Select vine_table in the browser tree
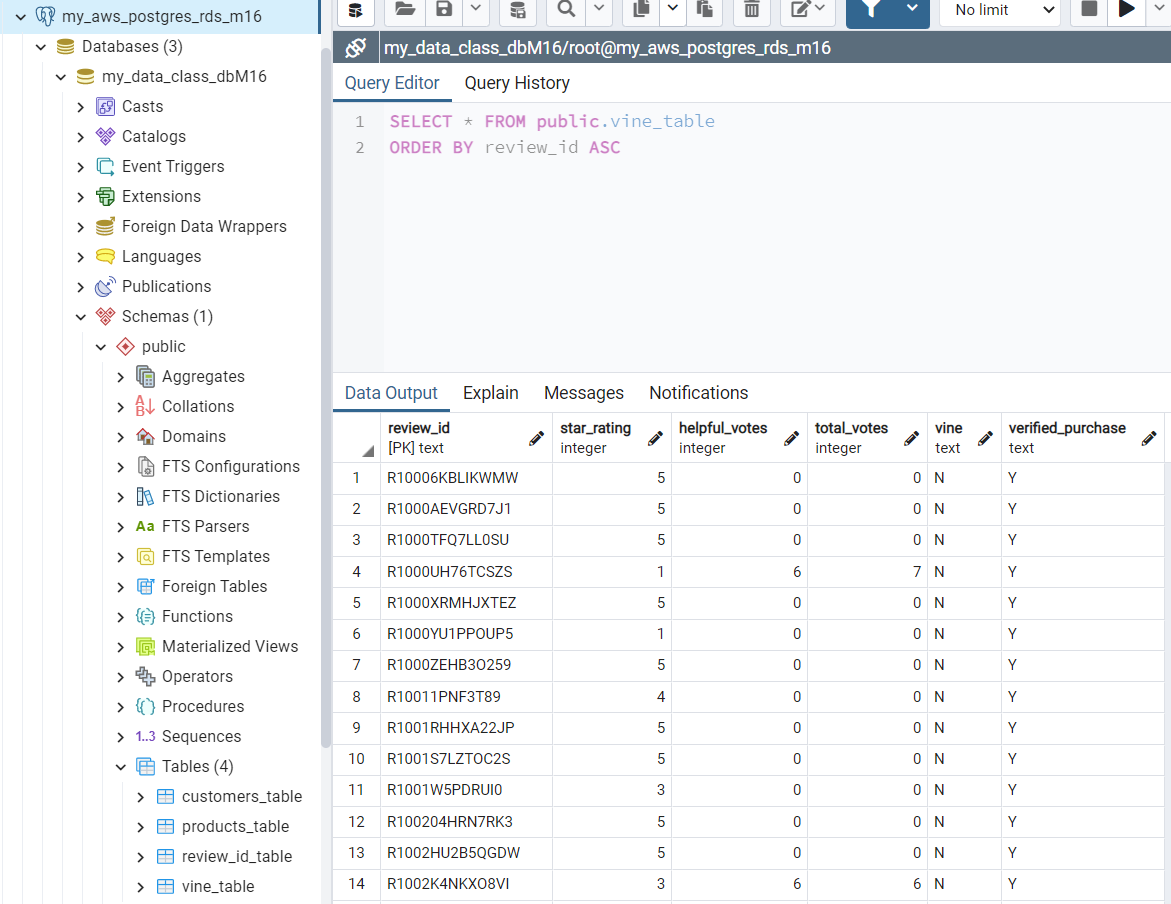 pyautogui.click(x=218, y=887)
